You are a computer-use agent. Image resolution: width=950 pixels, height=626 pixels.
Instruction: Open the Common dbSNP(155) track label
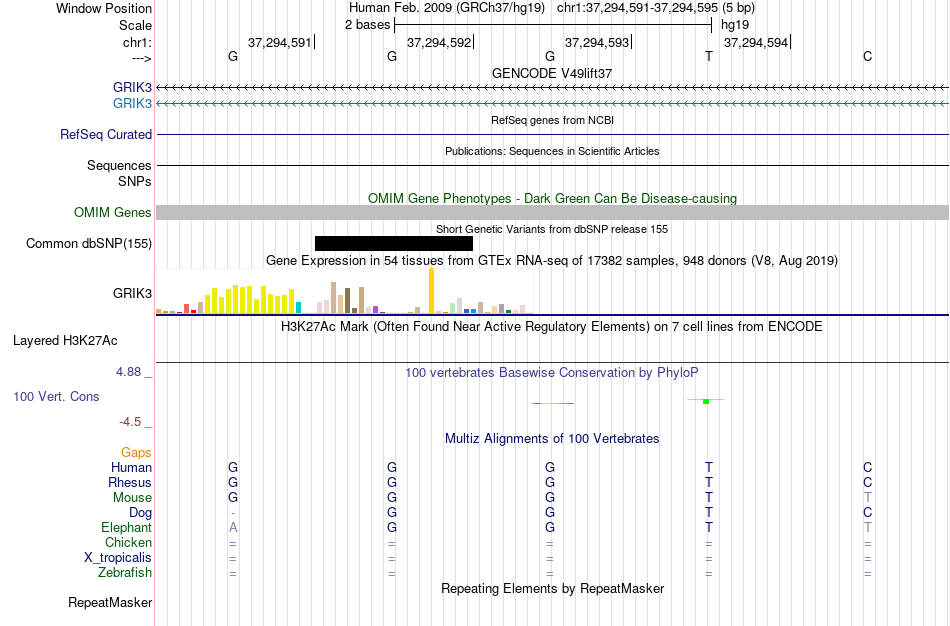pos(89,244)
